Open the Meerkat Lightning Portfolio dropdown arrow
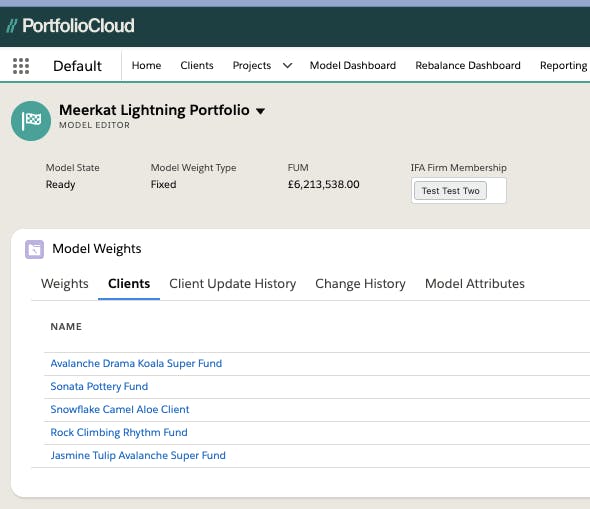 (260, 111)
